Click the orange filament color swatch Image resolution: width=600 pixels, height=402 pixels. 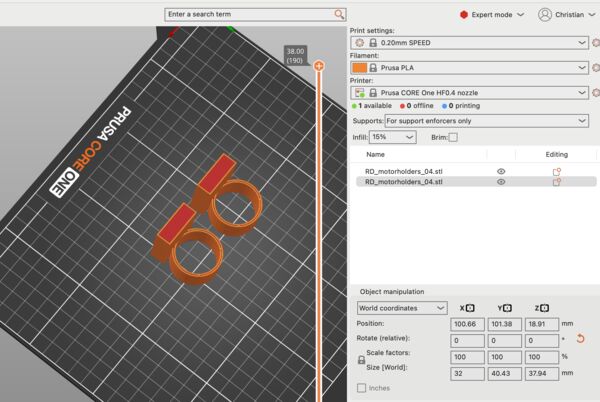coord(359,68)
